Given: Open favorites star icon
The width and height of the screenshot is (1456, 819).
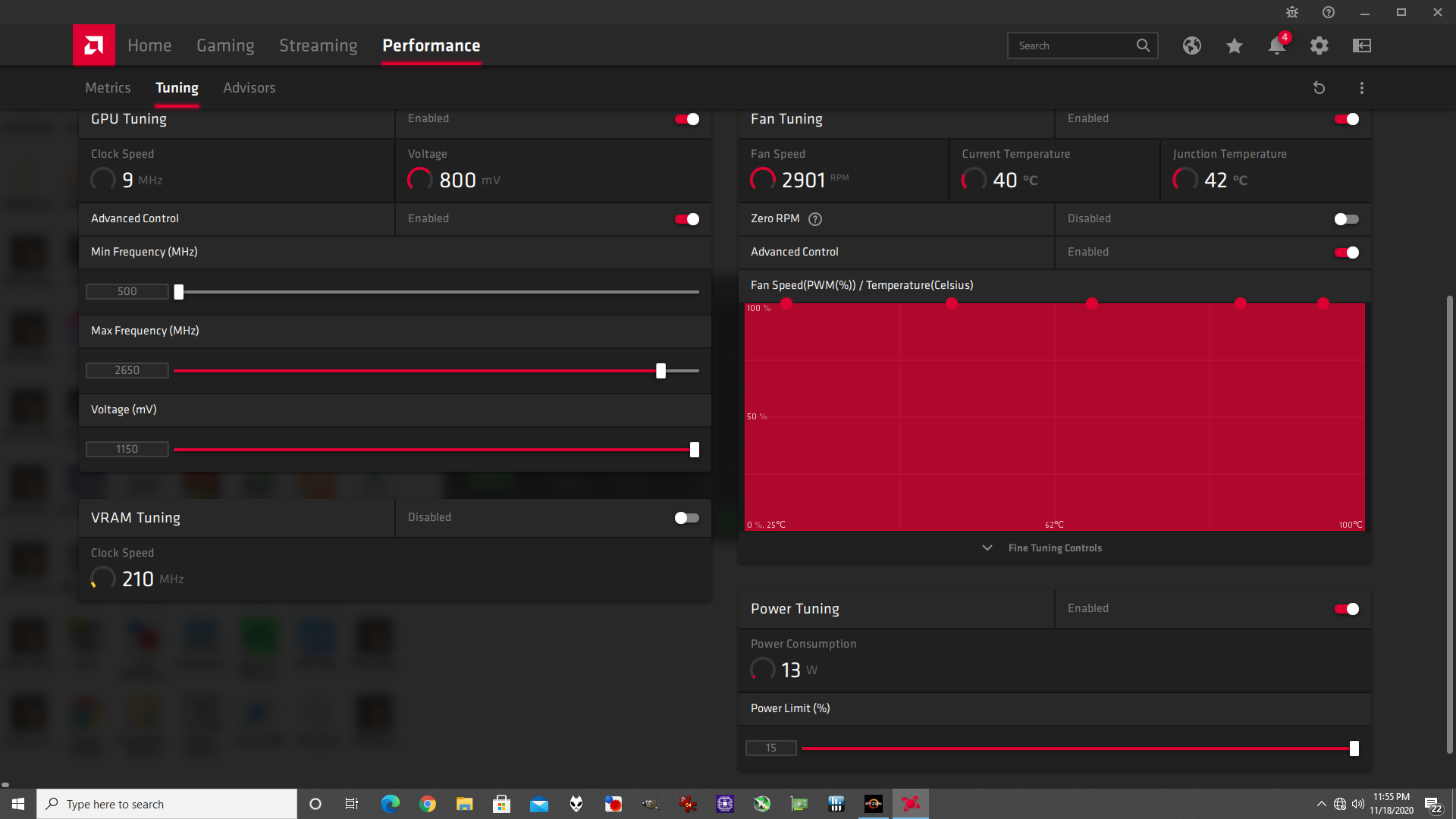Looking at the screenshot, I should tap(1234, 45).
